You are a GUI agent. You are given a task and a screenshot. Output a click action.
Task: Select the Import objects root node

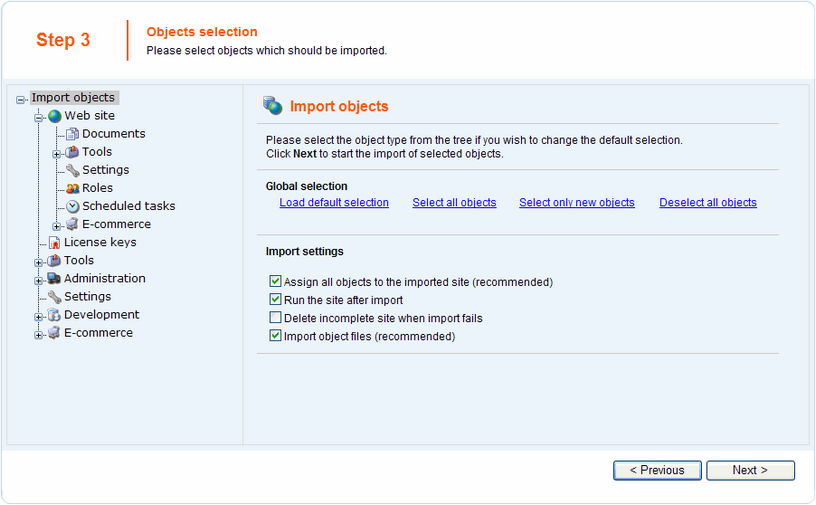click(x=73, y=98)
